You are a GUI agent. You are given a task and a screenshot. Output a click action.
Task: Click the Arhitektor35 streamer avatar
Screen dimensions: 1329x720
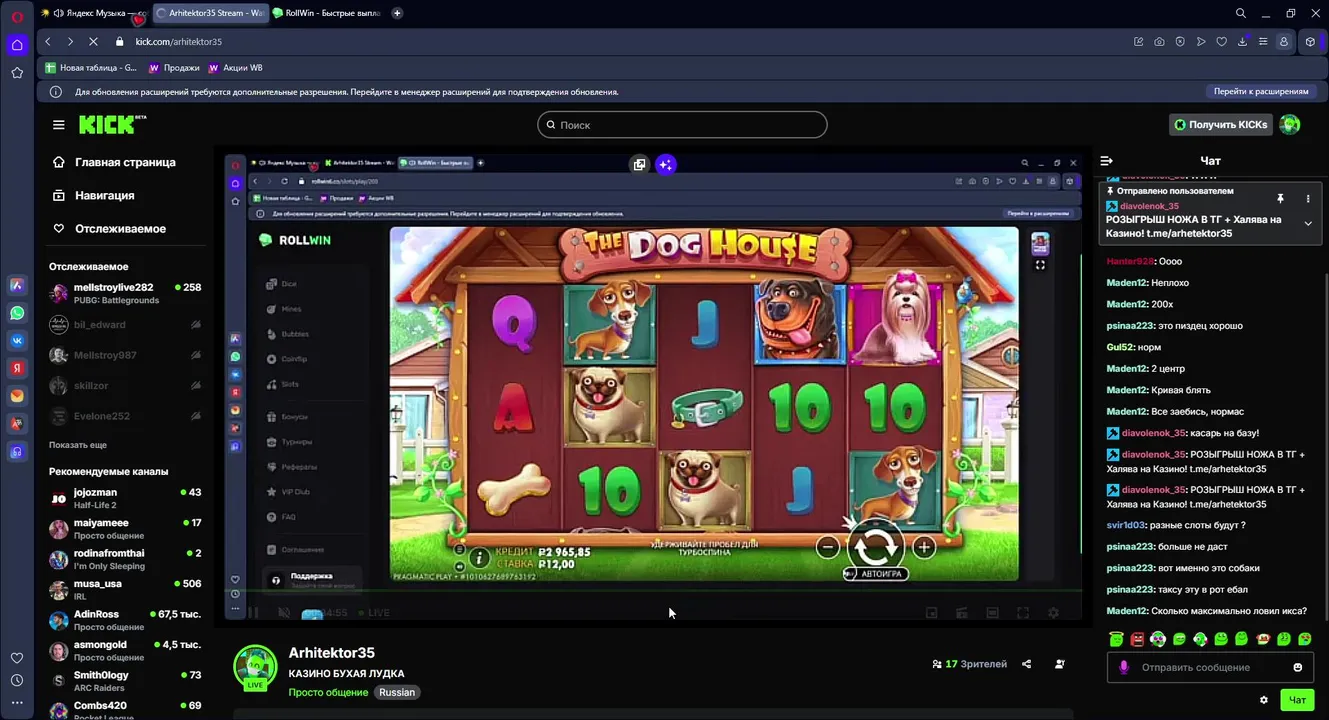(255, 668)
